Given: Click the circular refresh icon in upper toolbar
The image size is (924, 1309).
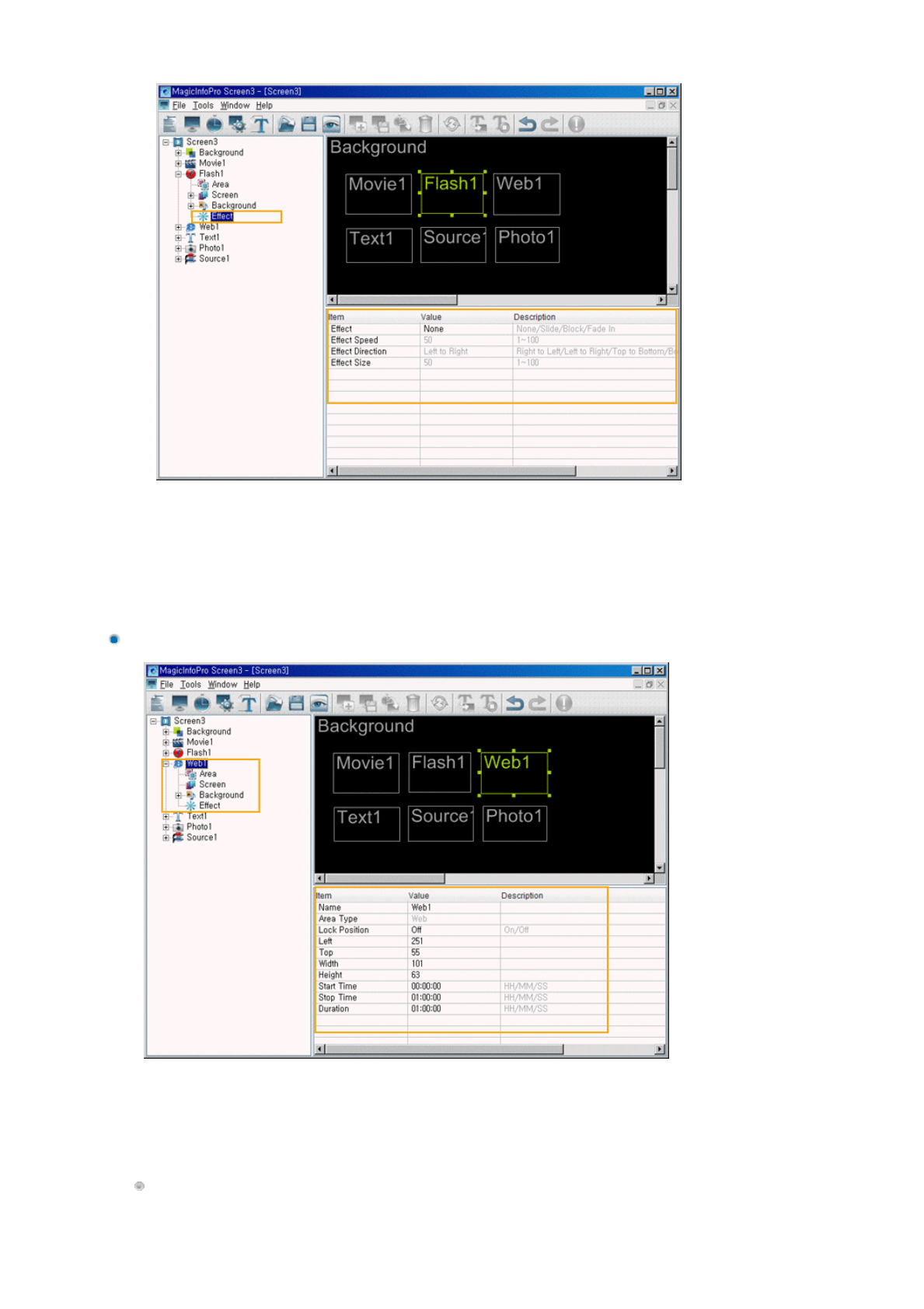Looking at the screenshot, I should pyautogui.click(x=452, y=124).
